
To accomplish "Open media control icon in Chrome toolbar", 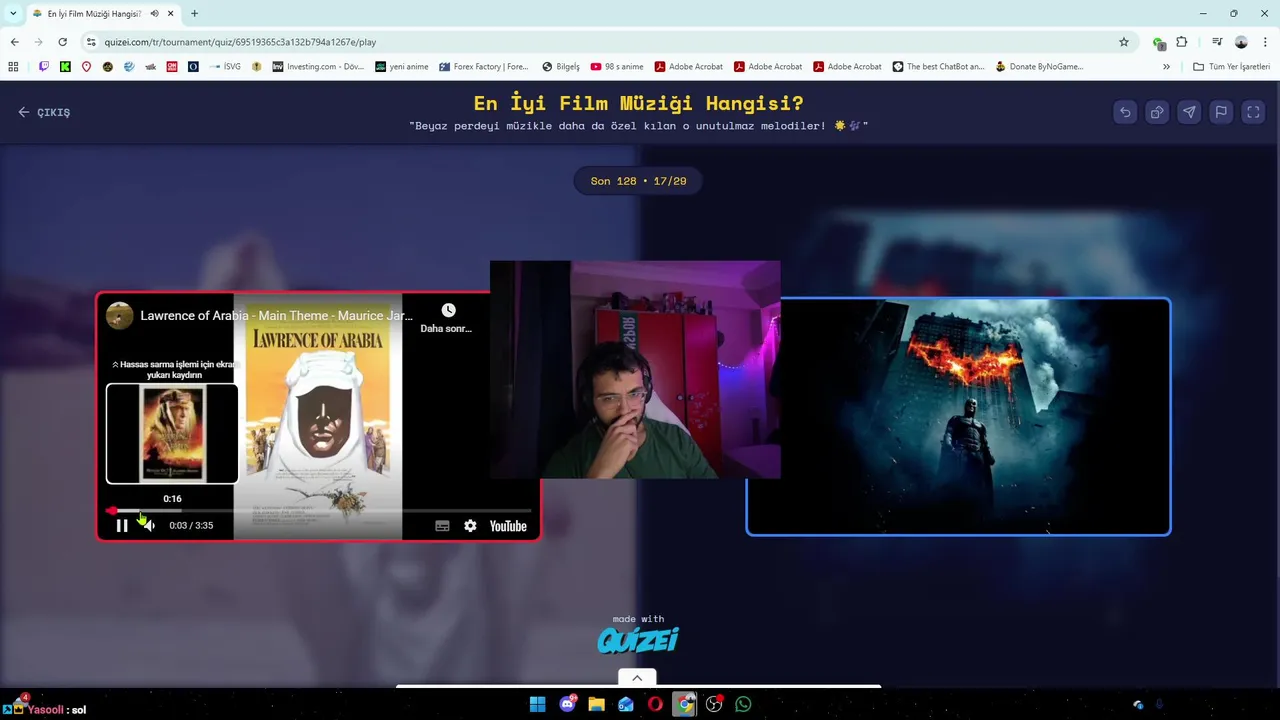I will point(1217,42).
